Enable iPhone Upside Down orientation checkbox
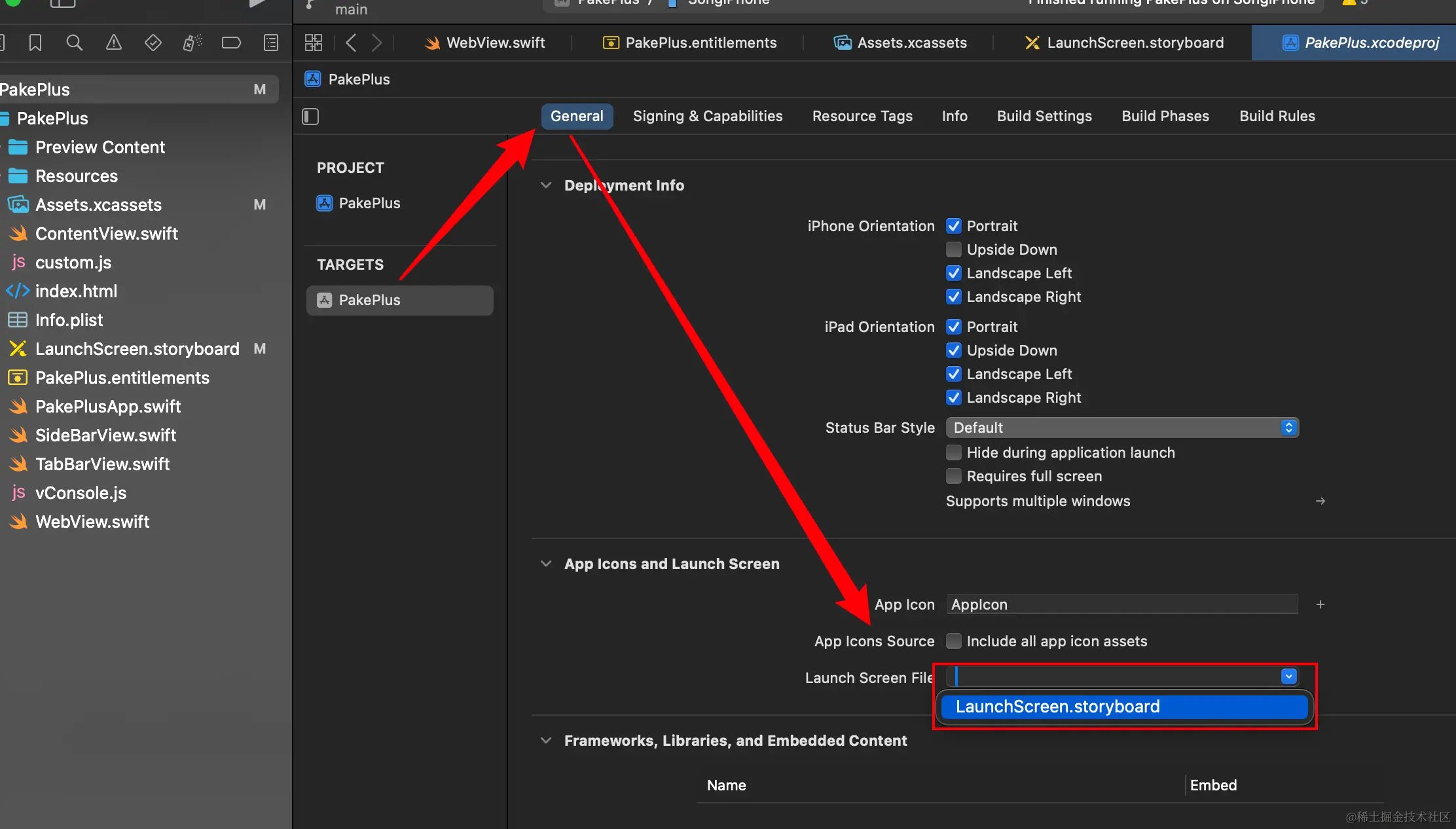Image resolution: width=1456 pixels, height=829 pixels. point(954,249)
